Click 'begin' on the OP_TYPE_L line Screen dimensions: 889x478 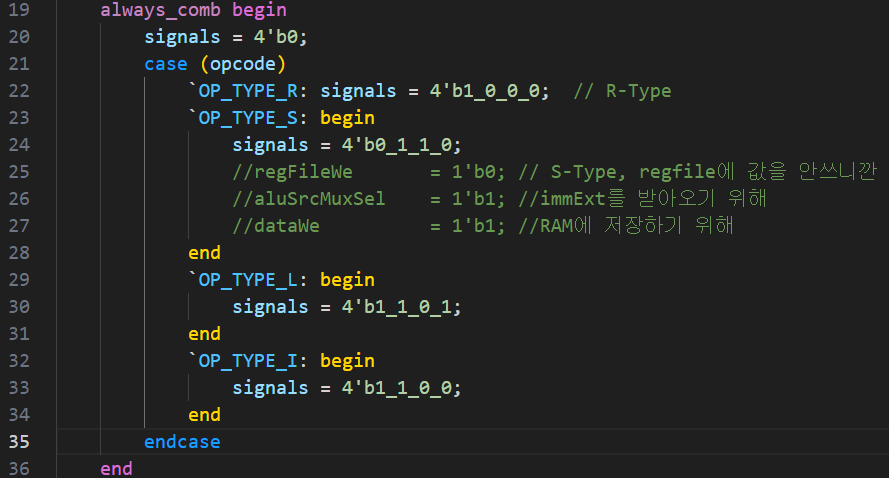pyautogui.click(x=347, y=280)
